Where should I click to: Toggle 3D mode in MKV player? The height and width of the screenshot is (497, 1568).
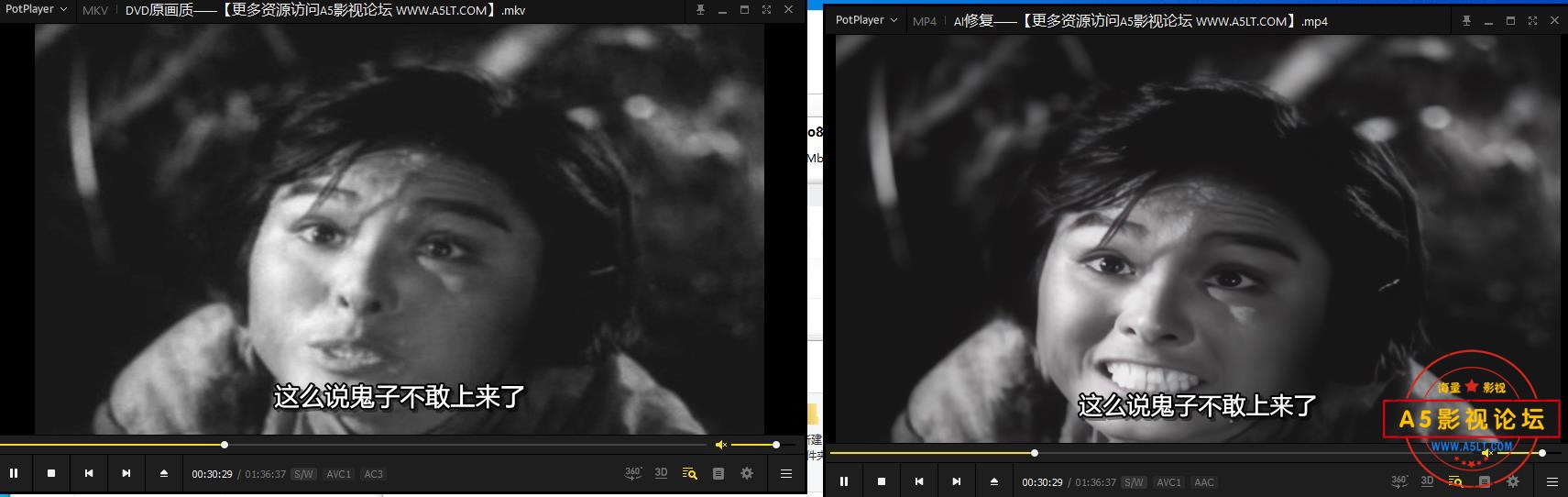coord(661,473)
